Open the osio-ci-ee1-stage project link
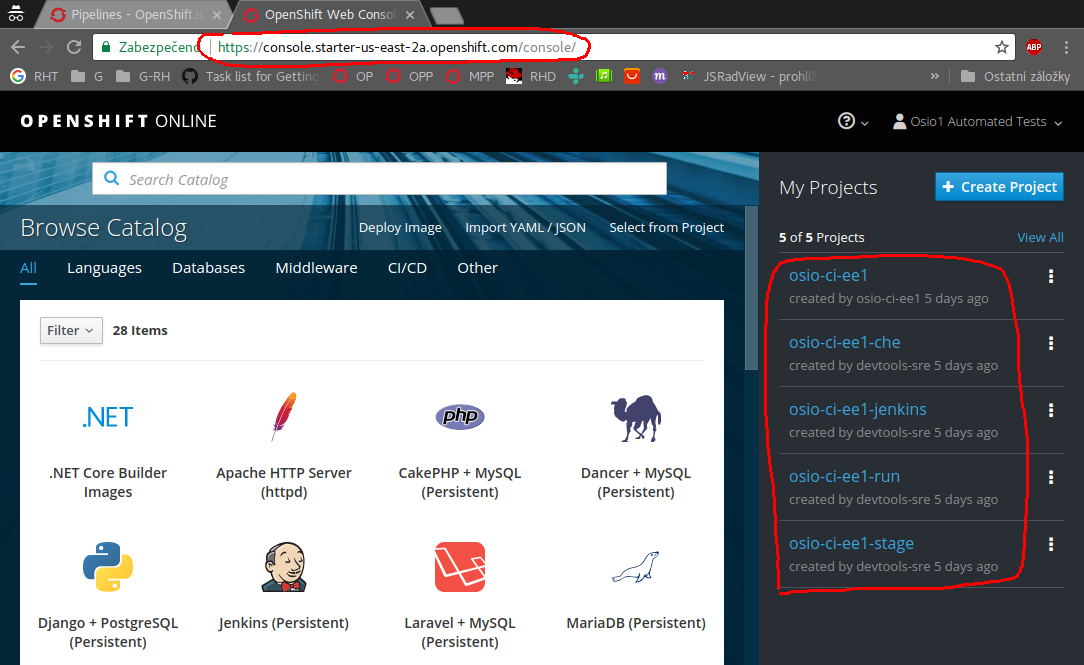This screenshot has width=1084, height=665. tap(851, 543)
